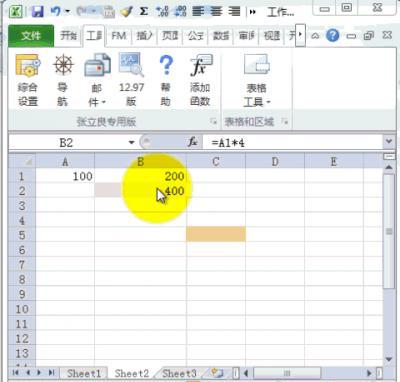Screen dimensions: 400x382
Task: Click the blue Help icon in ribbon bar
Action: coord(332,35)
